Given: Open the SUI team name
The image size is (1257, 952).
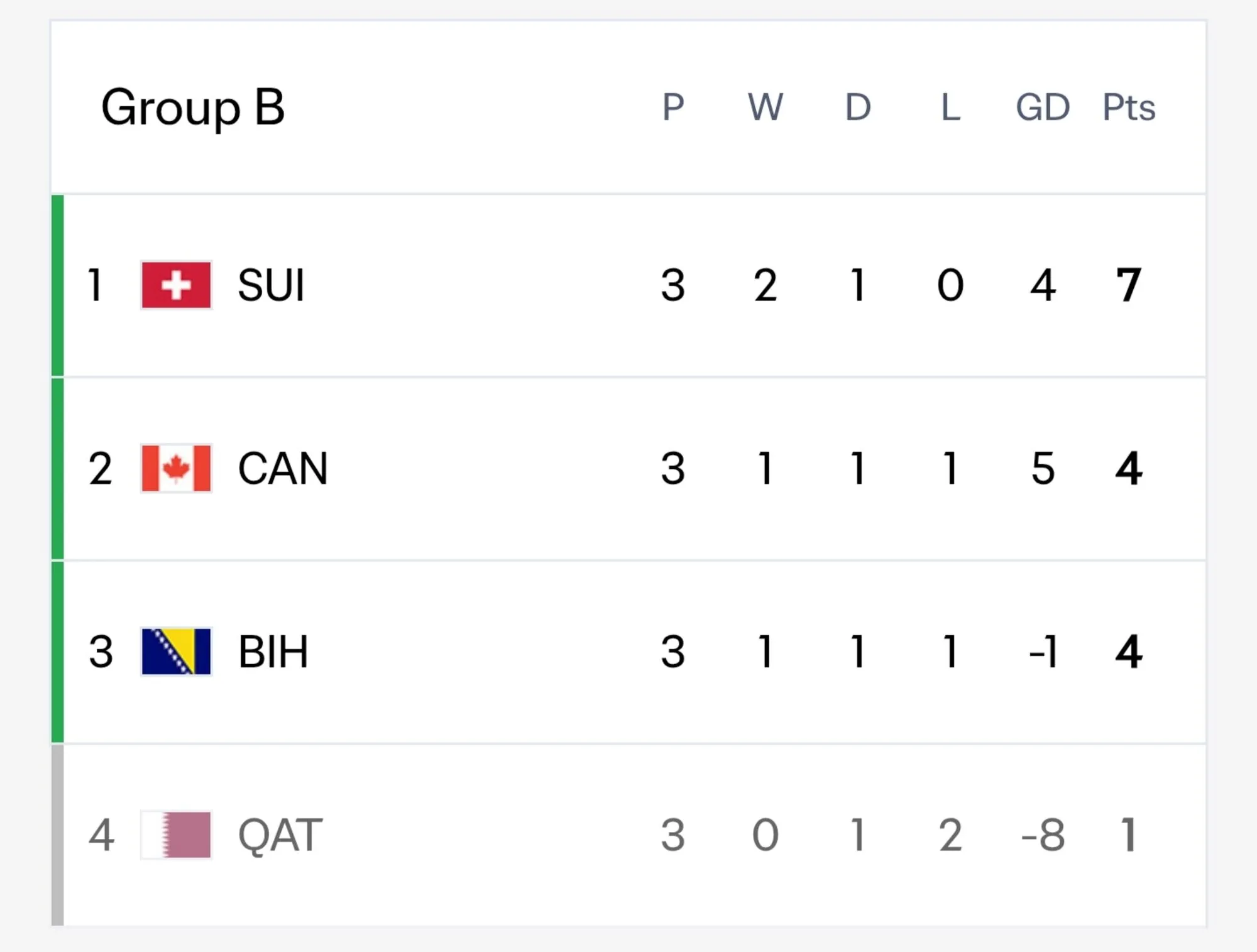Looking at the screenshot, I should tap(271, 285).
